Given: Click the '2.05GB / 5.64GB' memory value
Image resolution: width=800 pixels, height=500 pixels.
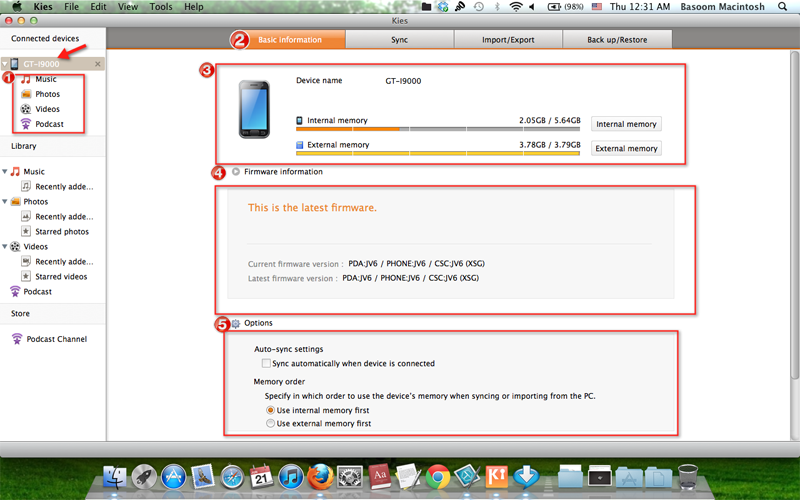Looking at the screenshot, I should (x=549, y=120).
